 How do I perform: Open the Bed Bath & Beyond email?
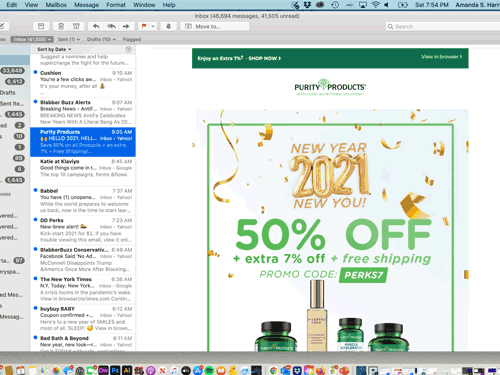(x=83, y=342)
